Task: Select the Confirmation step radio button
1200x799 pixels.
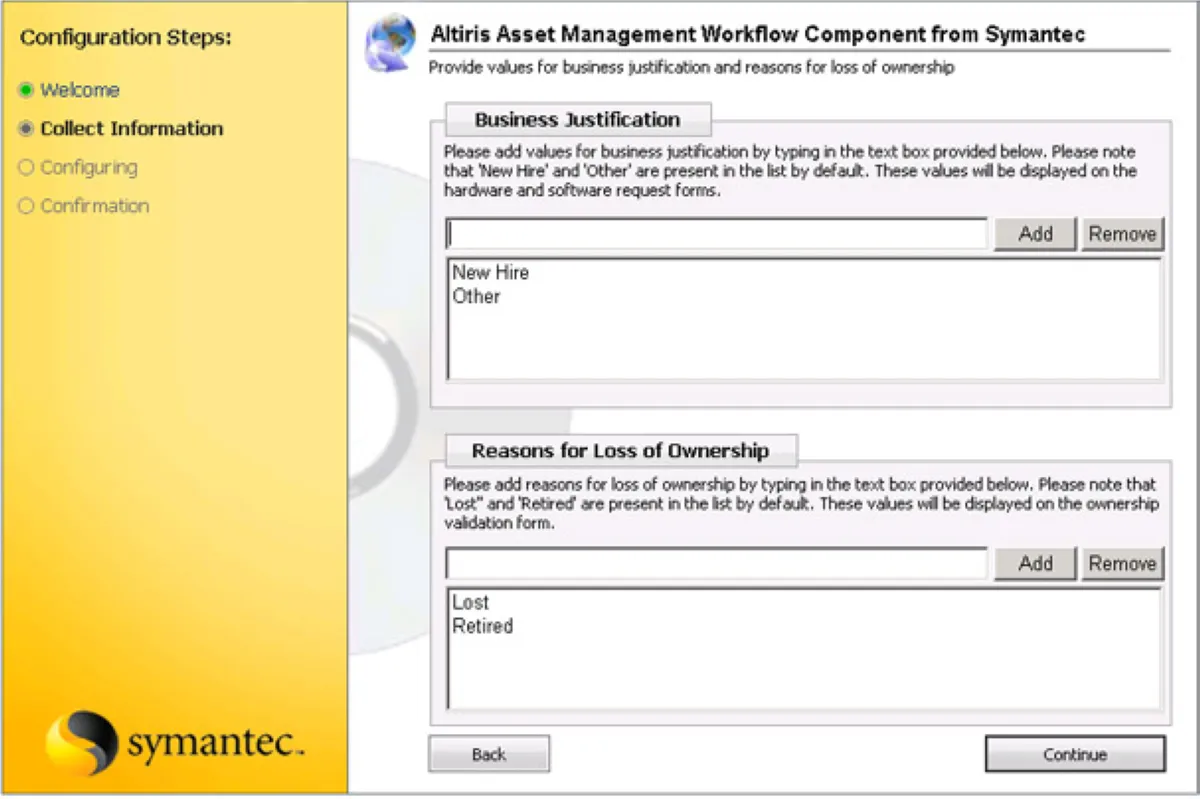Action: tap(26, 206)
